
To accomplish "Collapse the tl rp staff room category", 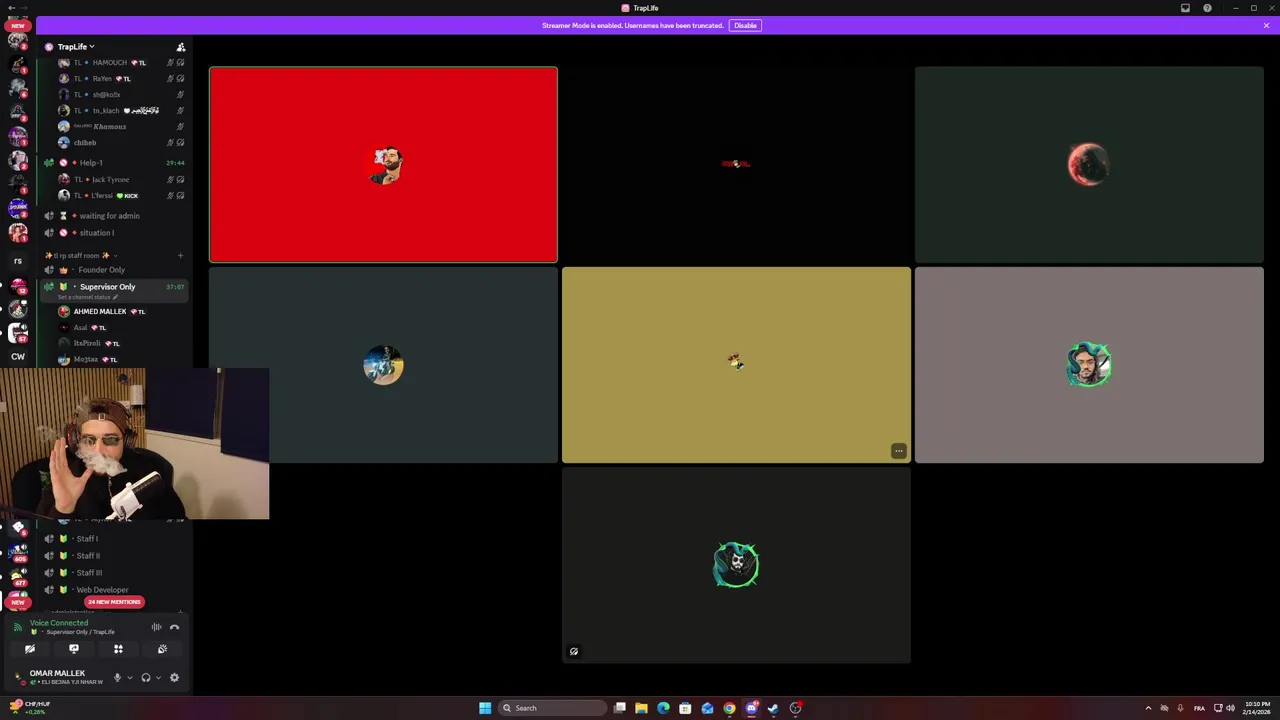I will point(82,255).
